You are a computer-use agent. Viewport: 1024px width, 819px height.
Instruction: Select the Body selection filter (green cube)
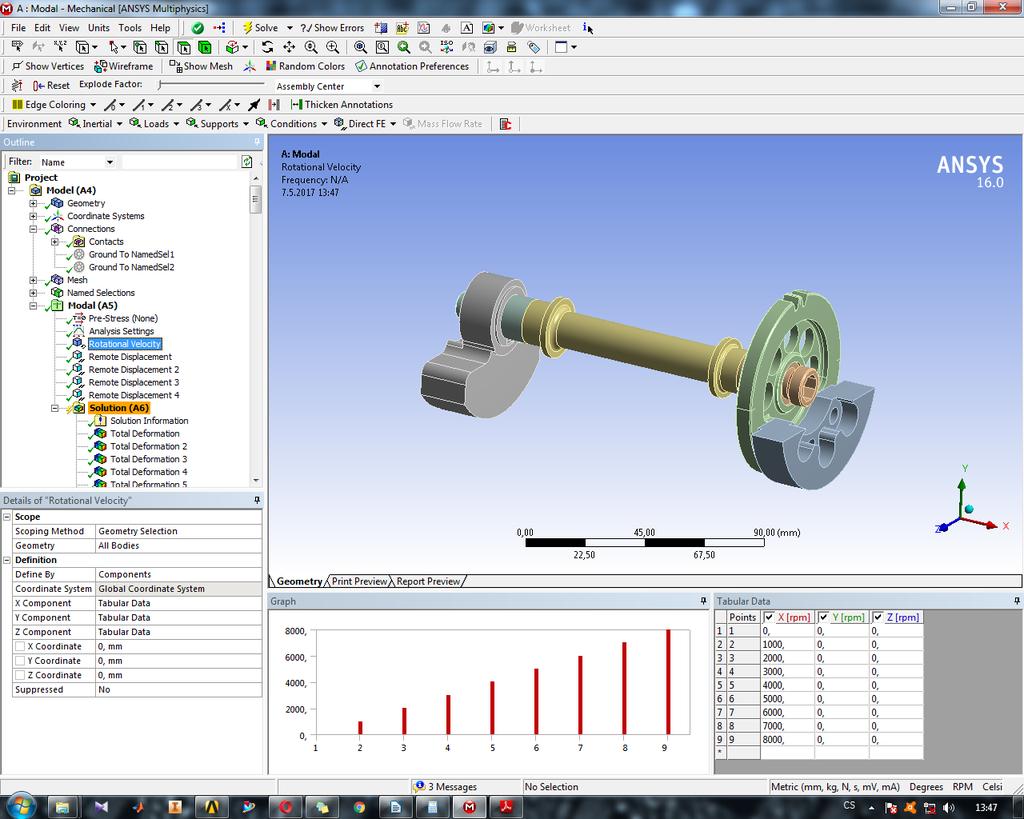tap(205, 47)
